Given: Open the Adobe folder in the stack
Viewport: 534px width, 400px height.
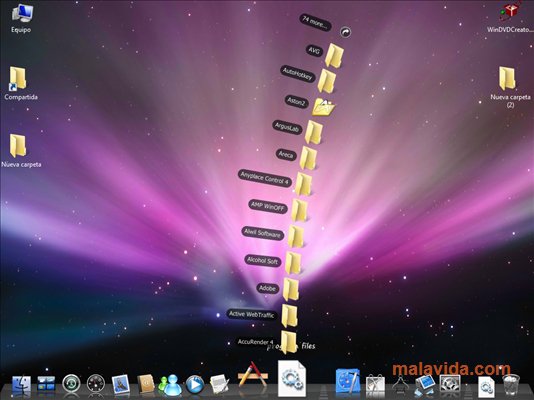Looking at the screenshot, I should pos(291,289).
